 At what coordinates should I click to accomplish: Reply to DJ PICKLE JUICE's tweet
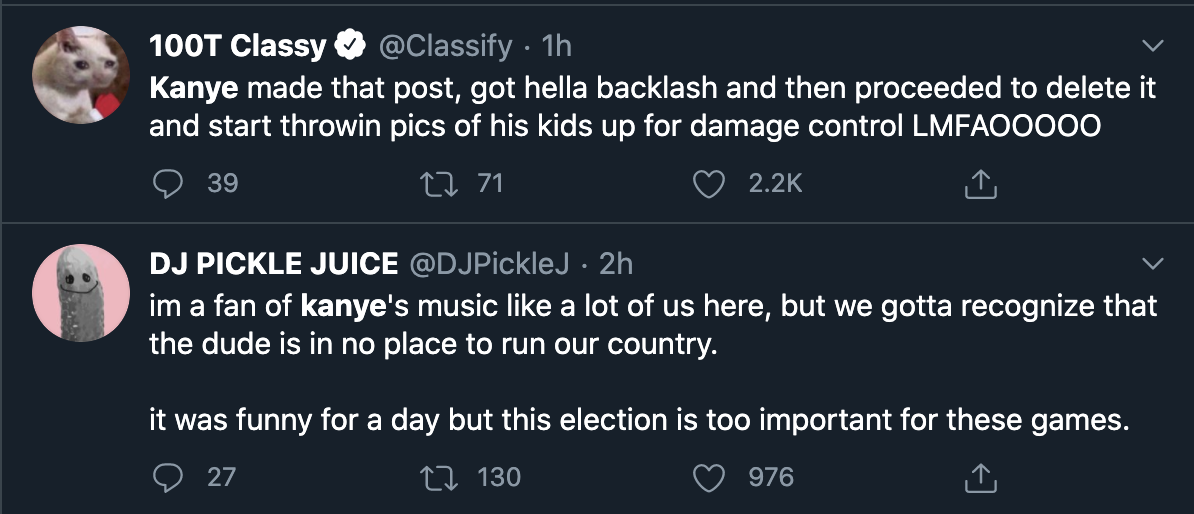tap(166, 478)
